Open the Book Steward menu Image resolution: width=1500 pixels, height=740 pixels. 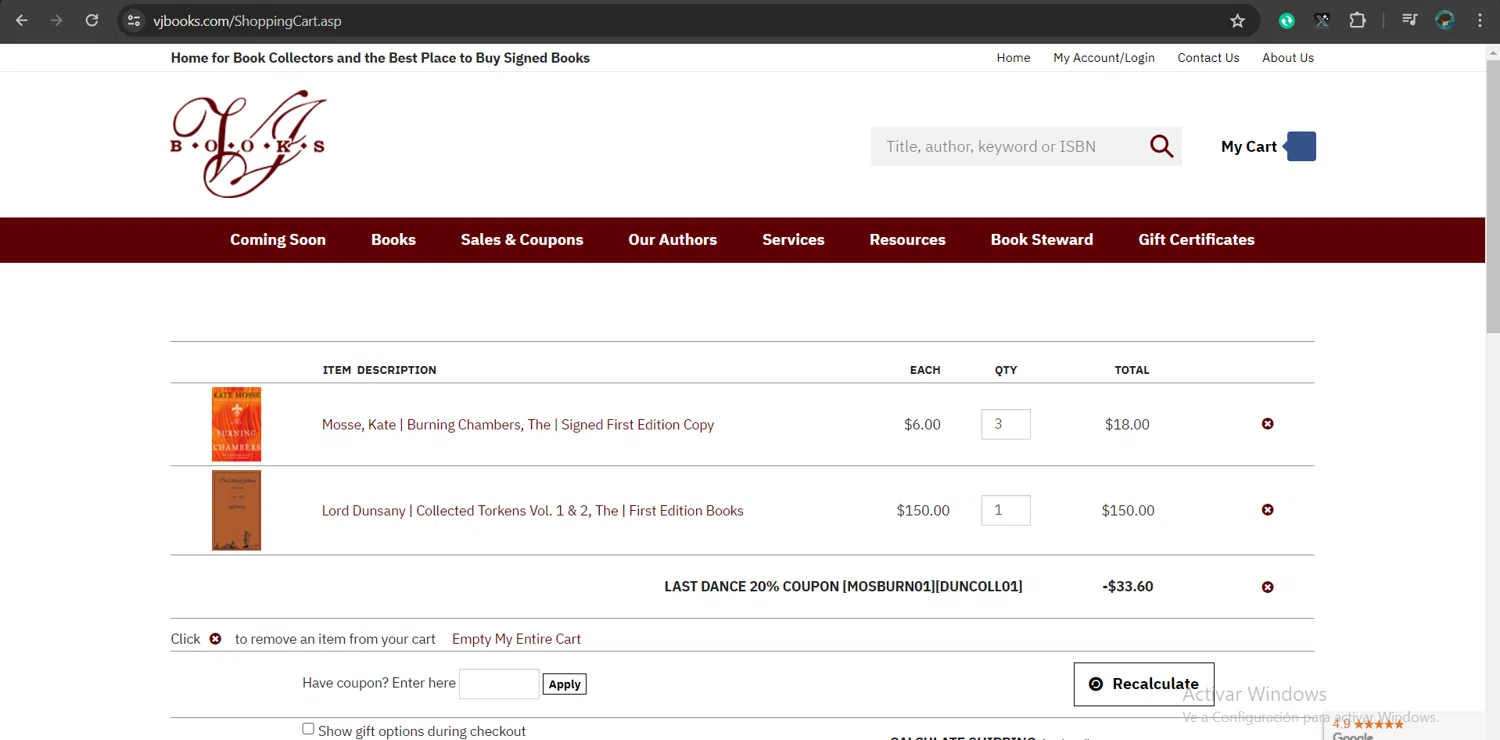[x=1041, y=240]
